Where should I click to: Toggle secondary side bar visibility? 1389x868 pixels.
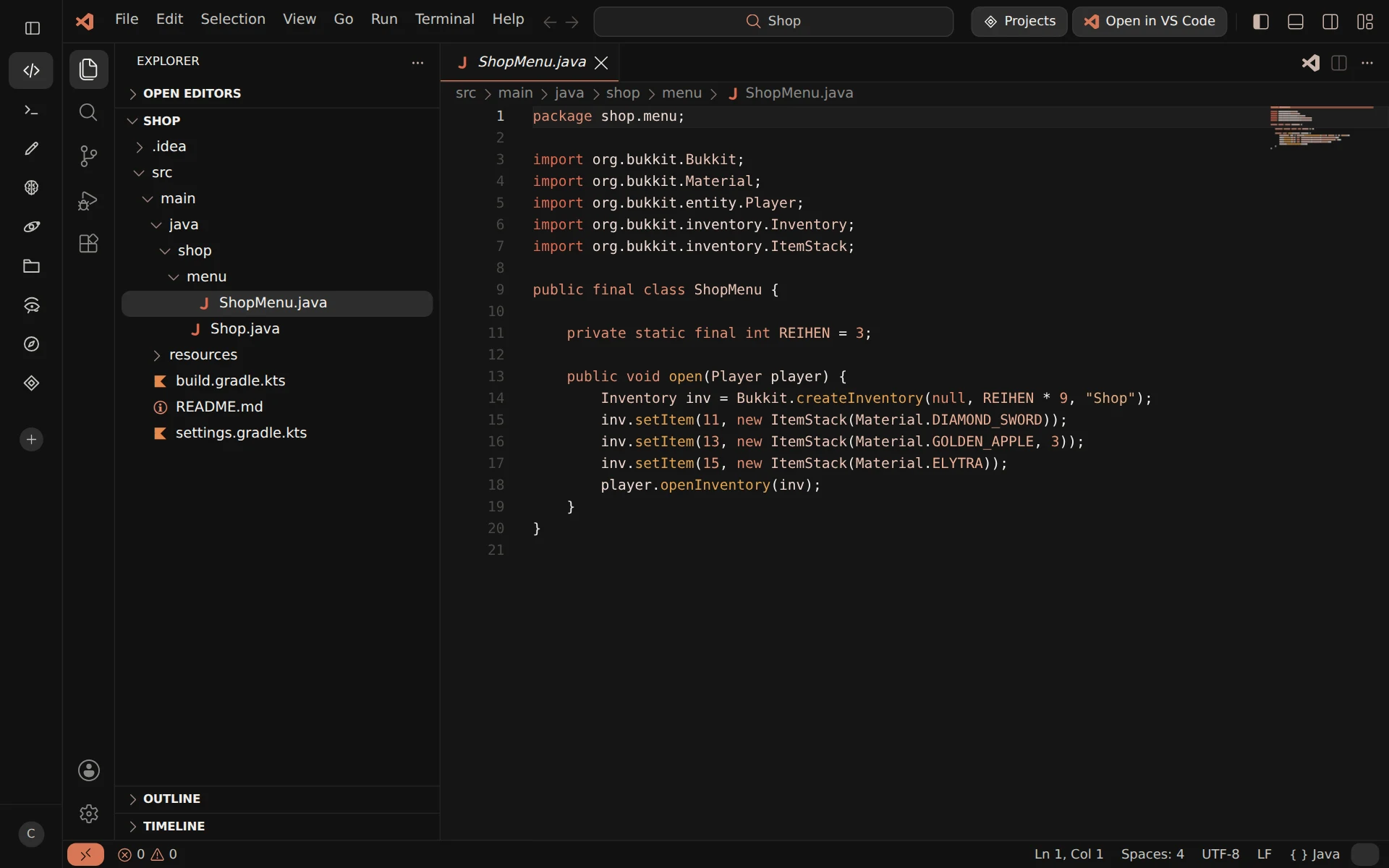coord(1330,22)
